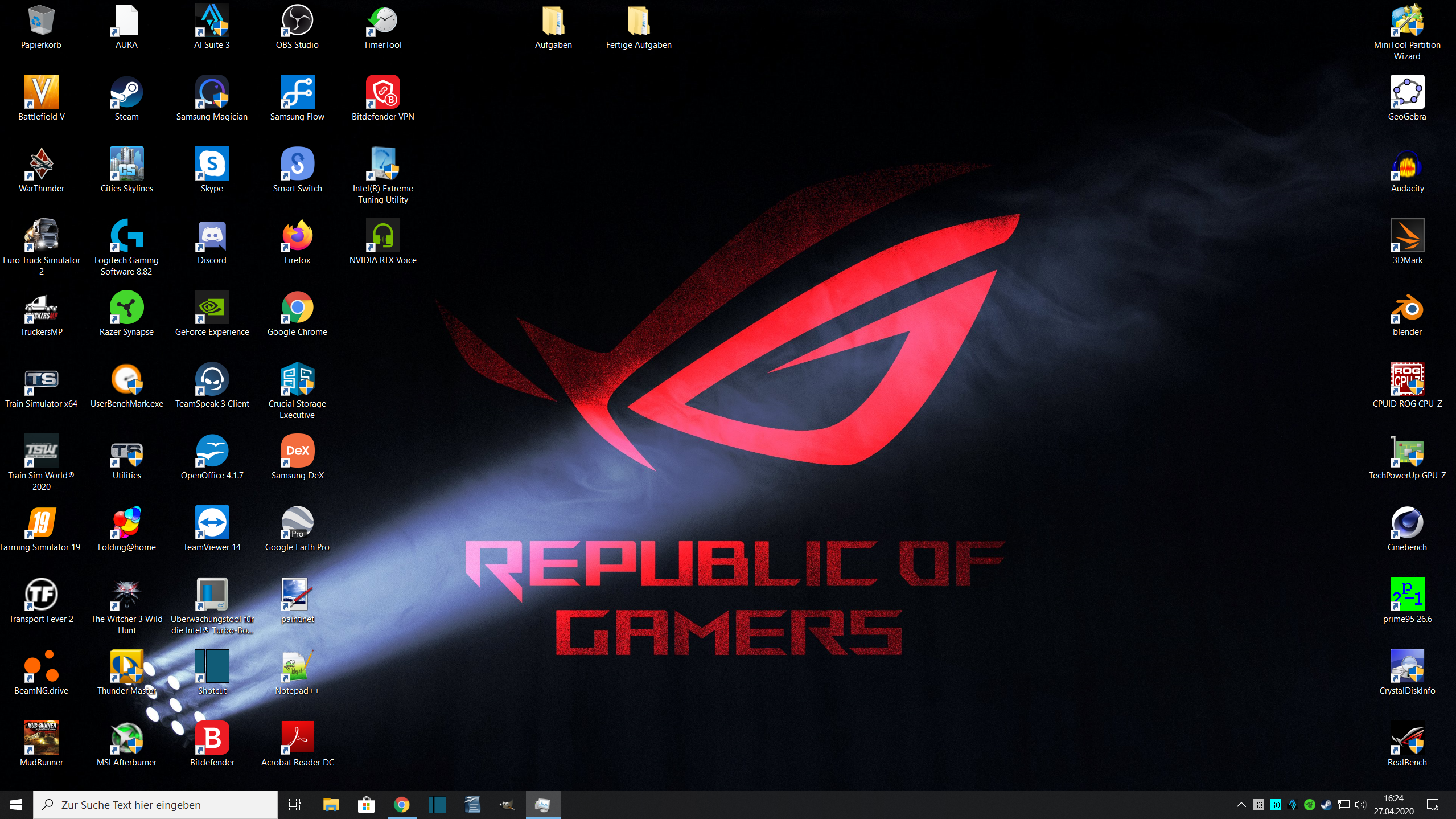Open OBS Studio

tap(297, 20)
